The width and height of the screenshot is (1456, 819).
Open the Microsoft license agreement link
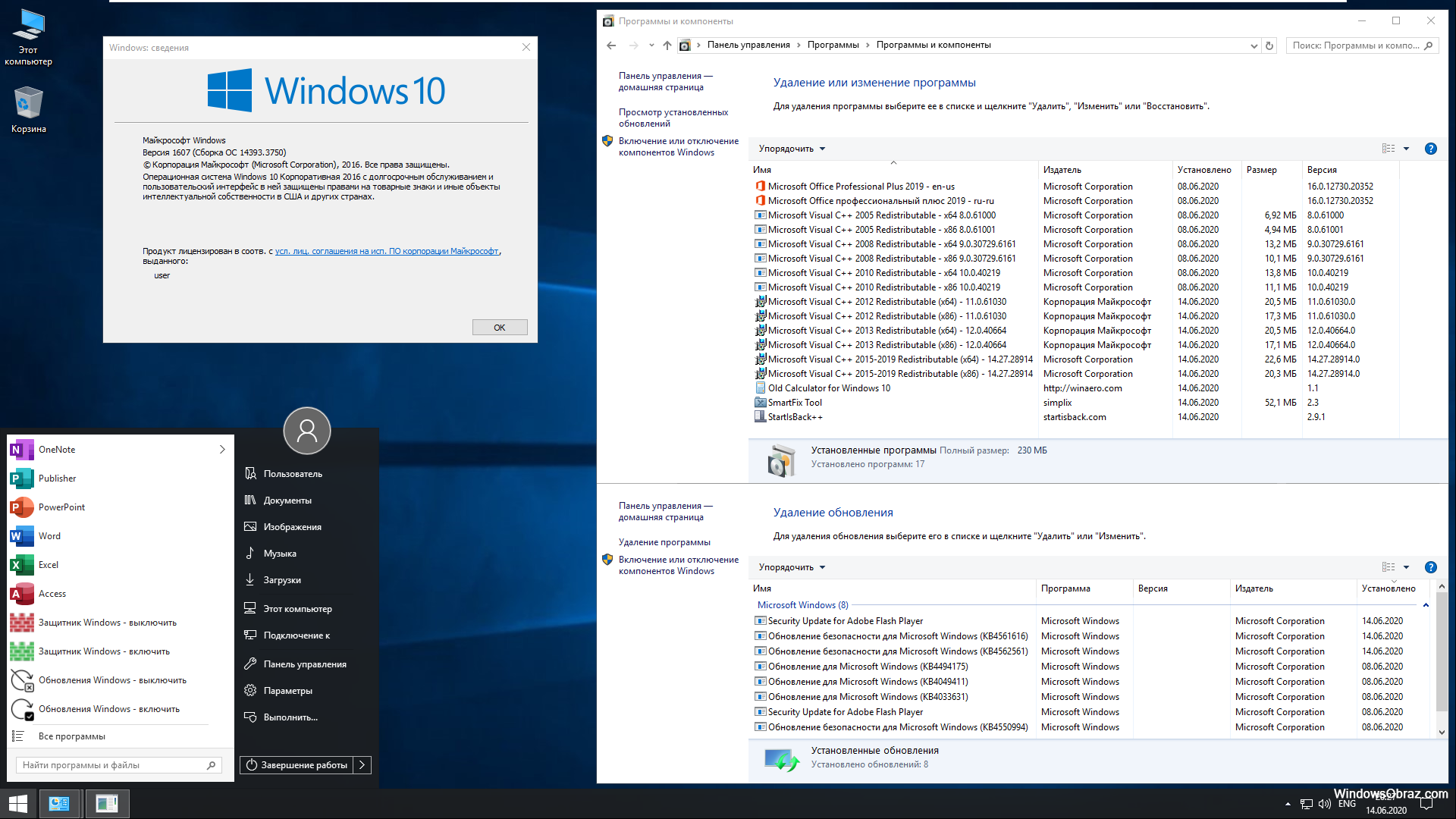coord(387,251)
